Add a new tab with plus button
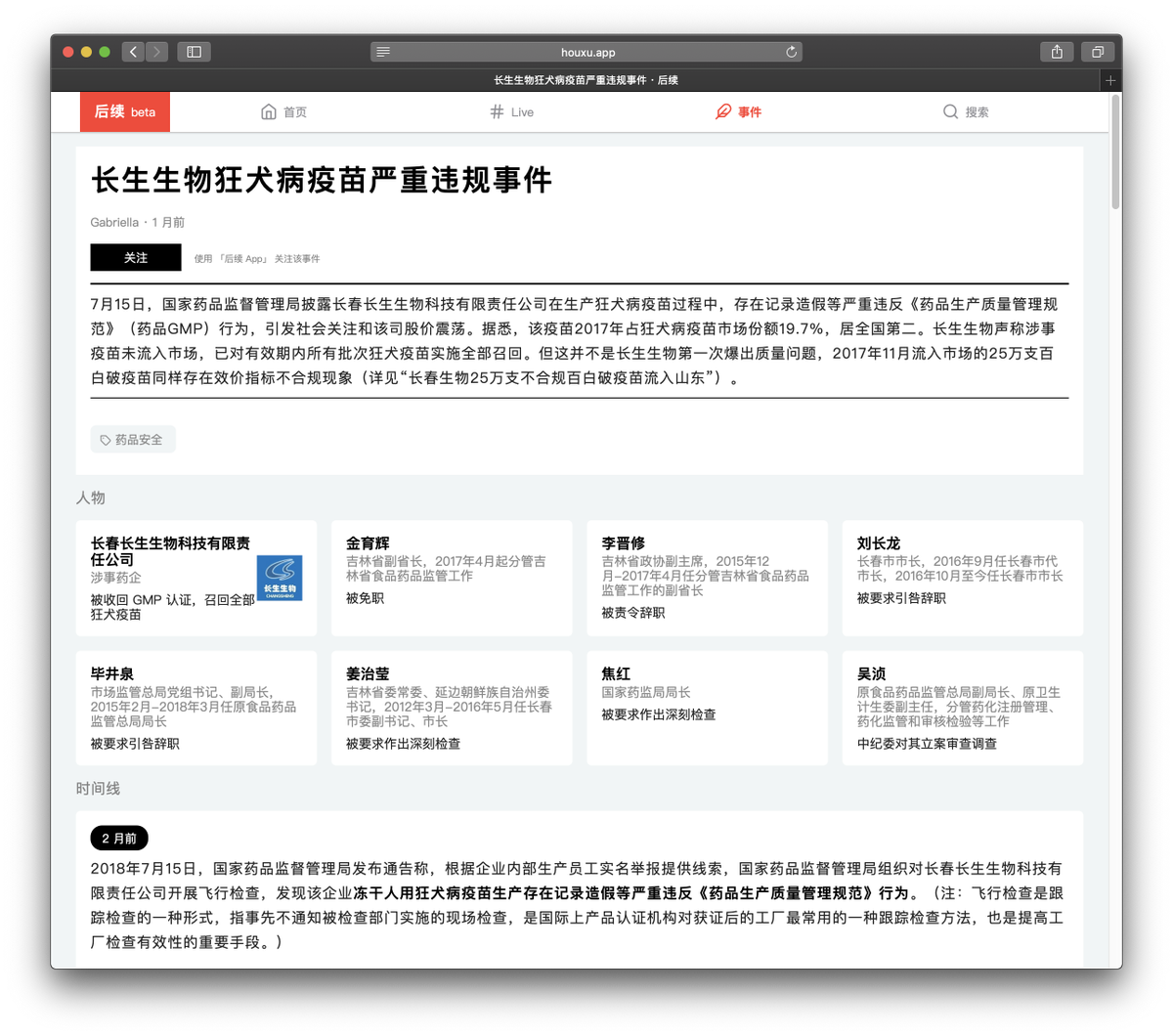Screen dimensions: 1173x1036 (1110, 80)
